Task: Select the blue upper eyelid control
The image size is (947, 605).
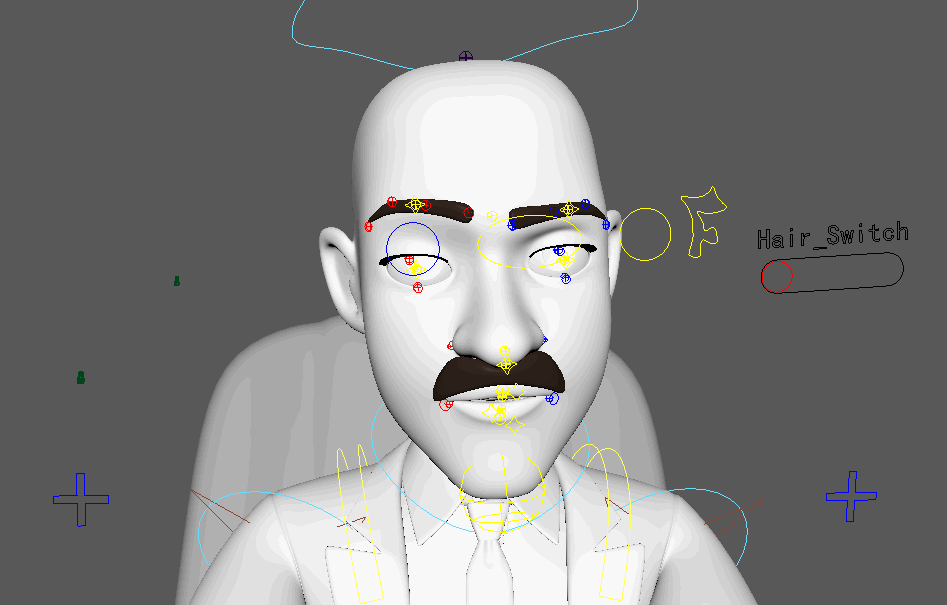Action: click(559, 251)
